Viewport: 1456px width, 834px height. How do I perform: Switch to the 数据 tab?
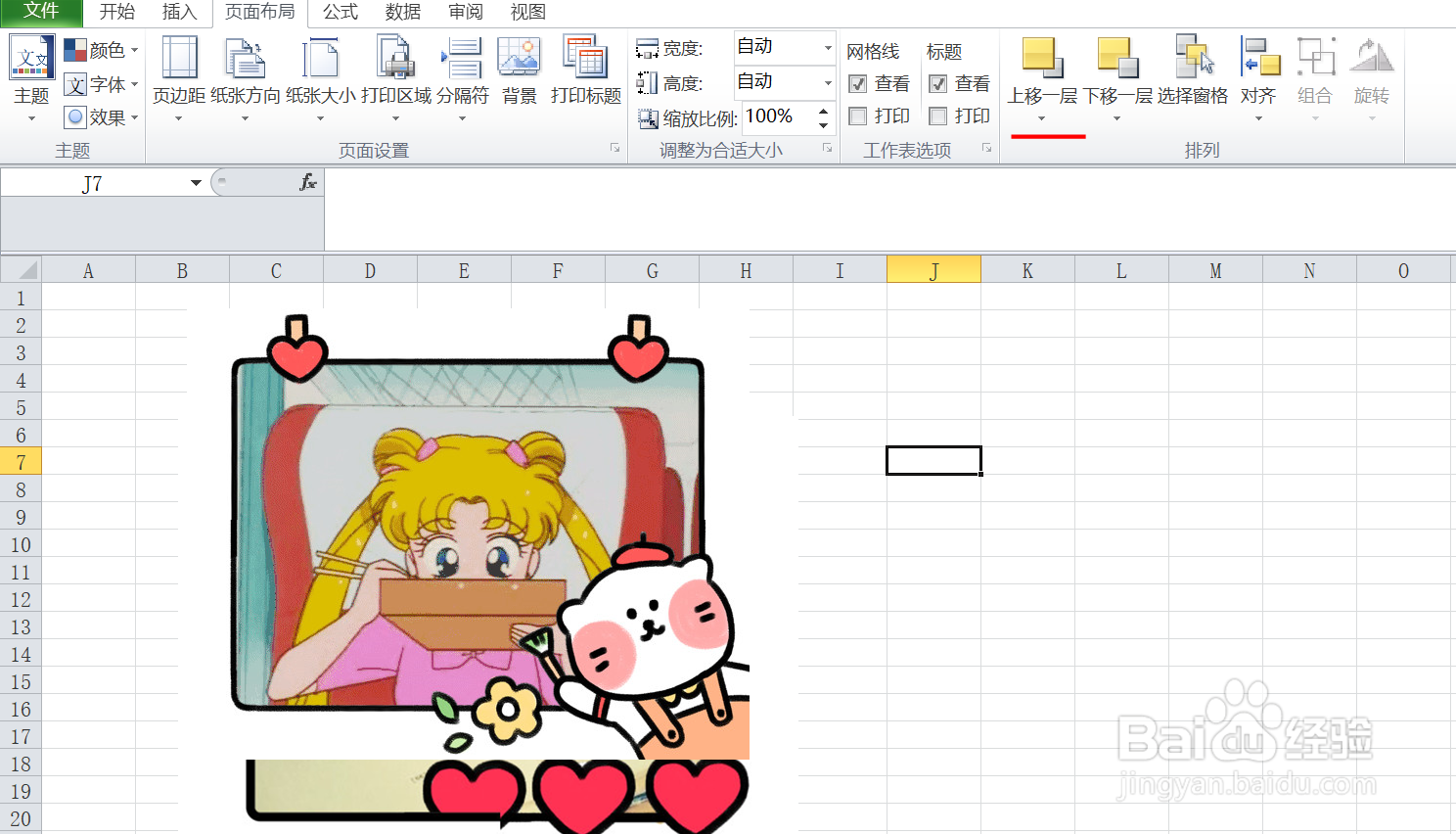(403, 12)
